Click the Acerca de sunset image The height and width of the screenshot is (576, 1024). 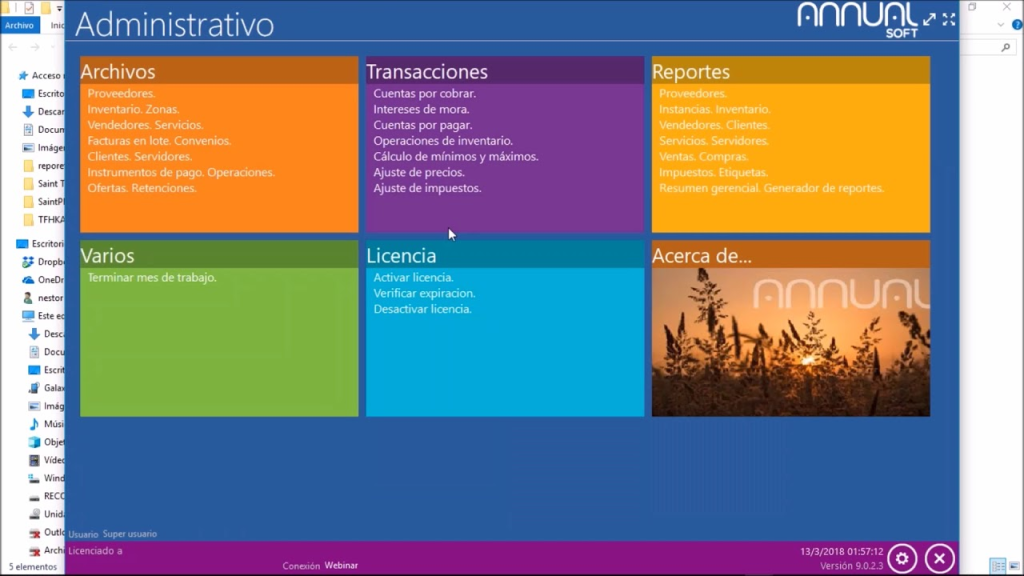(x=790, y=345)
